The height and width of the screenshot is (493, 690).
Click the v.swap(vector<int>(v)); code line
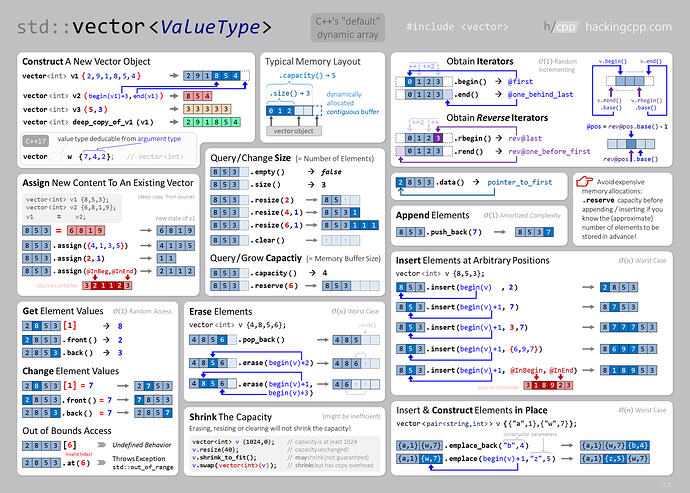pyautogui.click(x=234, y=465)
